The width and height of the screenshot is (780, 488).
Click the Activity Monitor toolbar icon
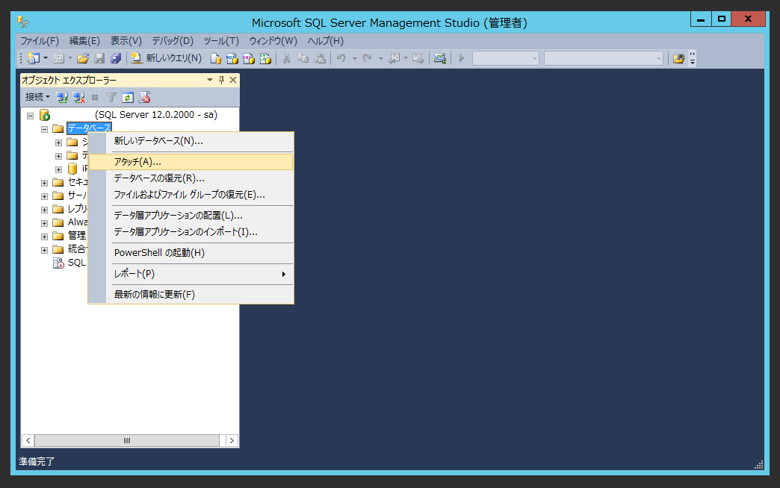(x=440, y=59)
